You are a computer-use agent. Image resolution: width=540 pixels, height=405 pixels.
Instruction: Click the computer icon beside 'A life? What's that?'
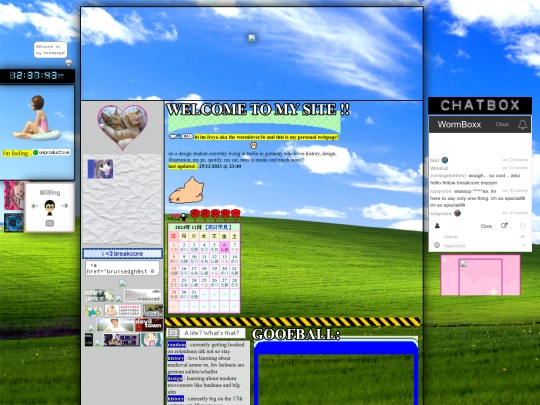tap(173, 333)
